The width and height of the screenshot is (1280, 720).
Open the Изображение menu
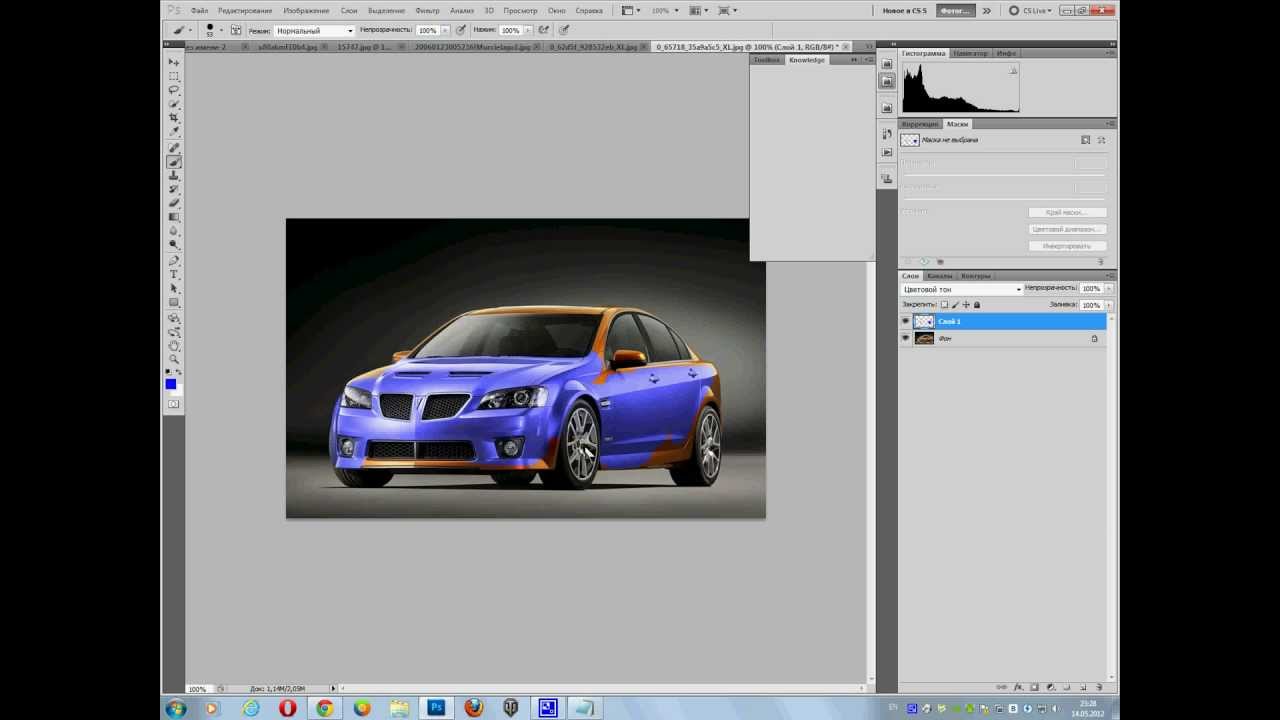pos(306,11)
